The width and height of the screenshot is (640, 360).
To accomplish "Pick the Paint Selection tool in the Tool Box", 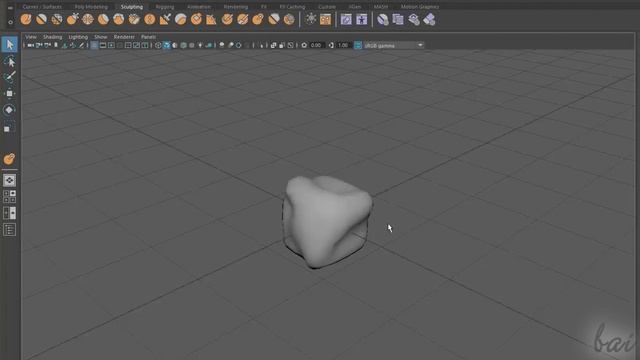I will (9, 77).
